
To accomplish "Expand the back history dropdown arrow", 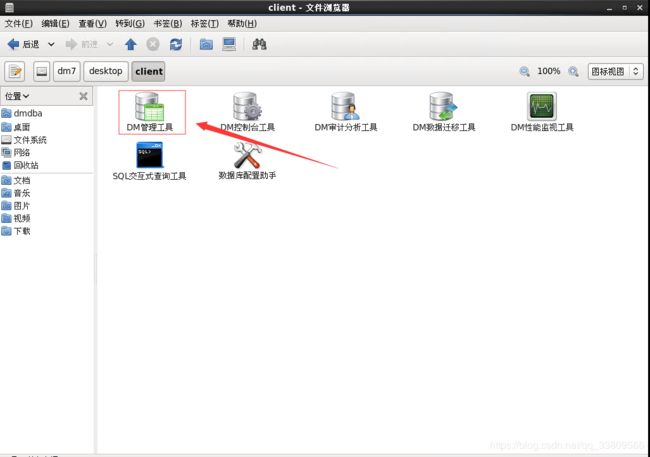I will 51,44.
